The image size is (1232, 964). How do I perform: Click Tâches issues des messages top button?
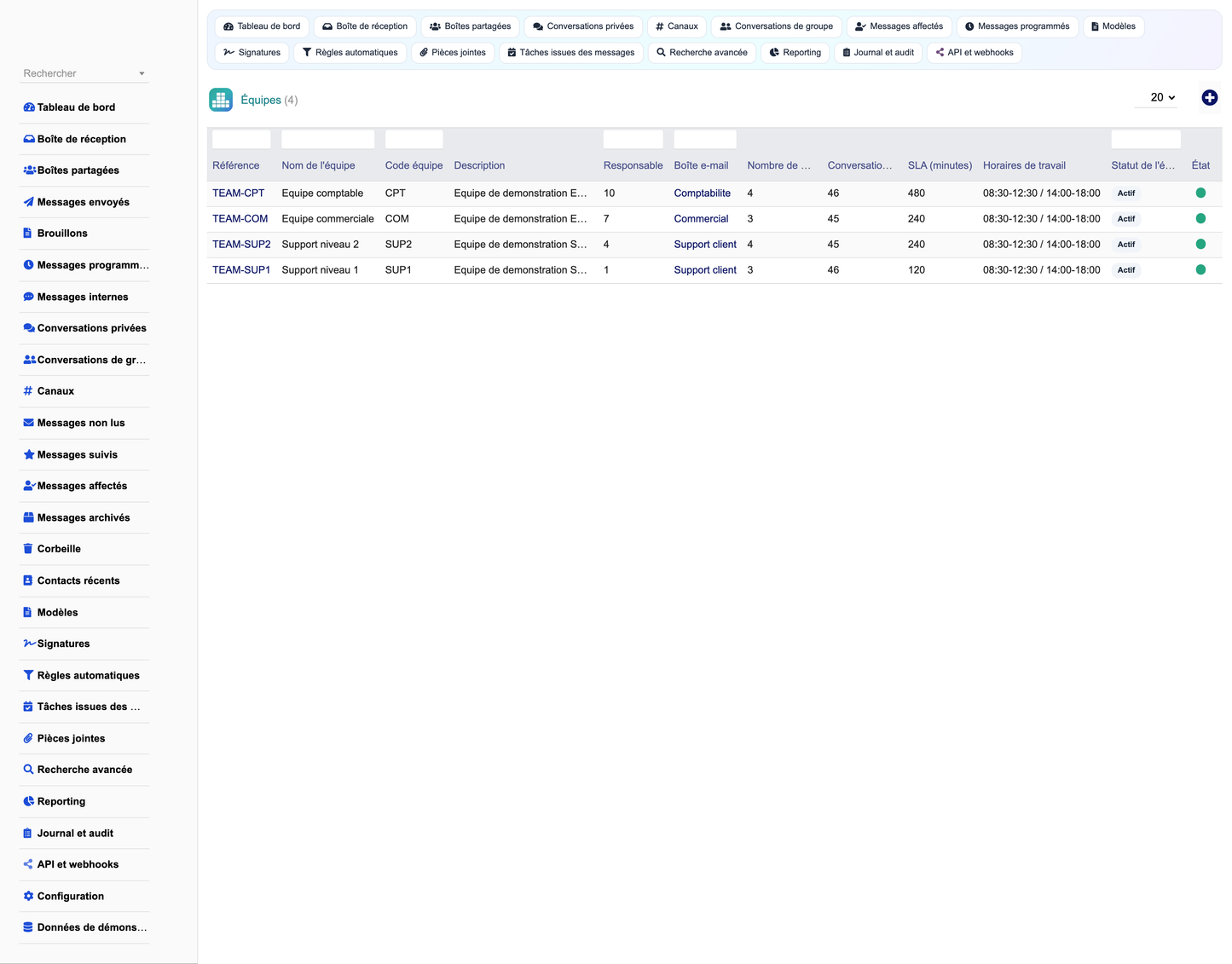pos(571,53)
